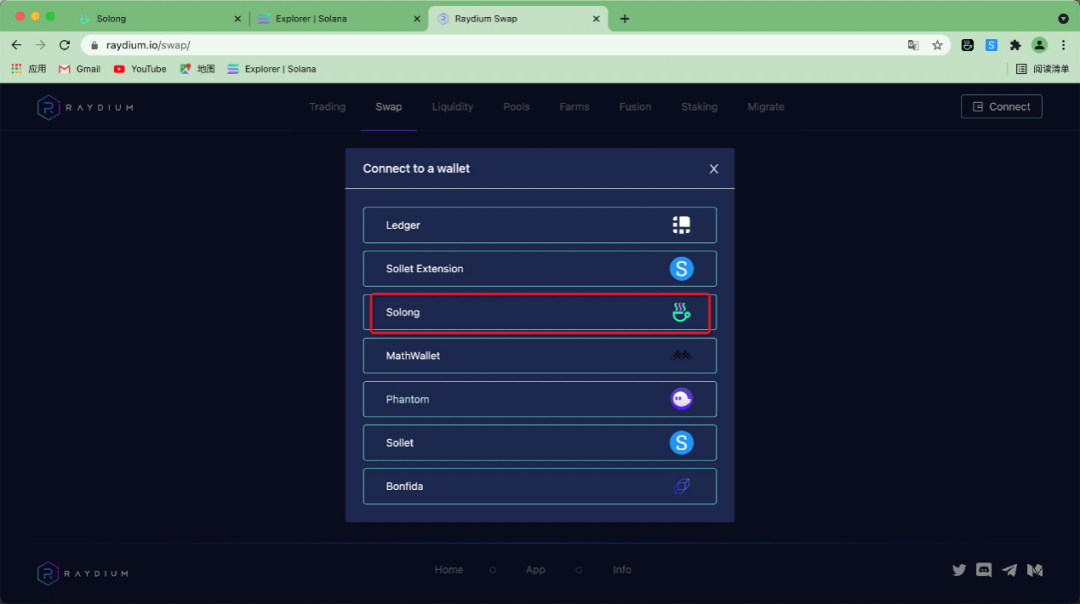
Task: Select the Ledger wallet option
Action: point(539,225)
